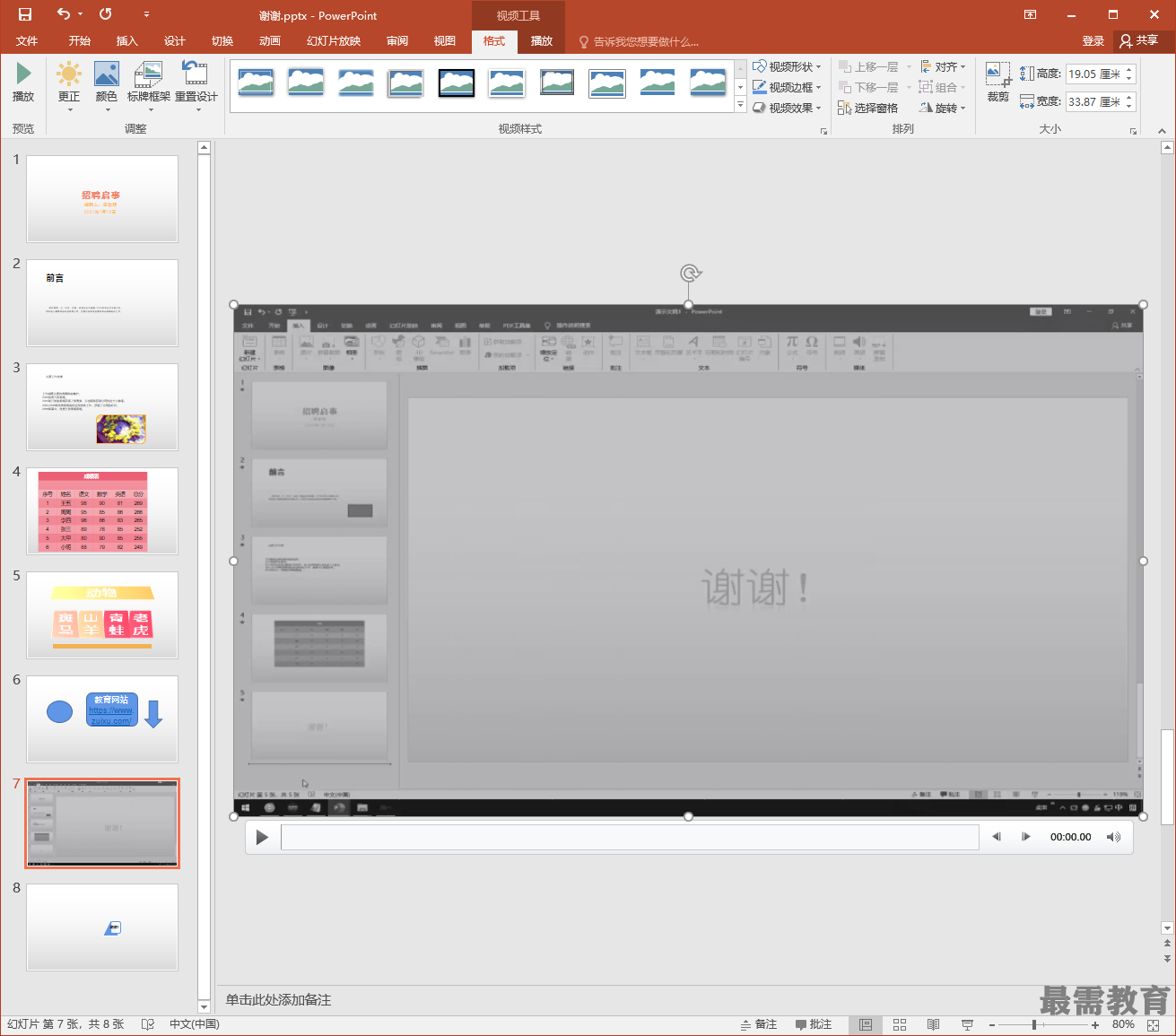This screenshot has width=1176, height=1036.
Task: Reset the video with 重置设计
Action: click(x=196, y=85)
